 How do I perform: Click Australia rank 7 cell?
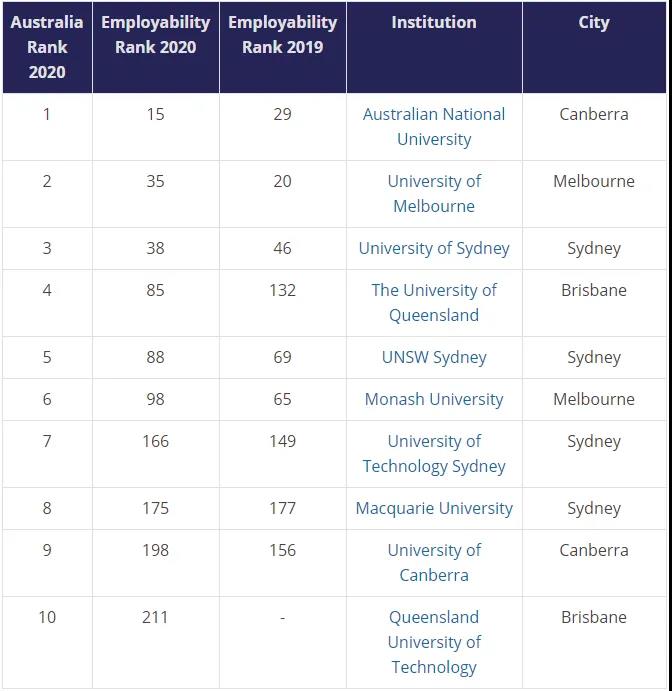click(x=47, y=454)
